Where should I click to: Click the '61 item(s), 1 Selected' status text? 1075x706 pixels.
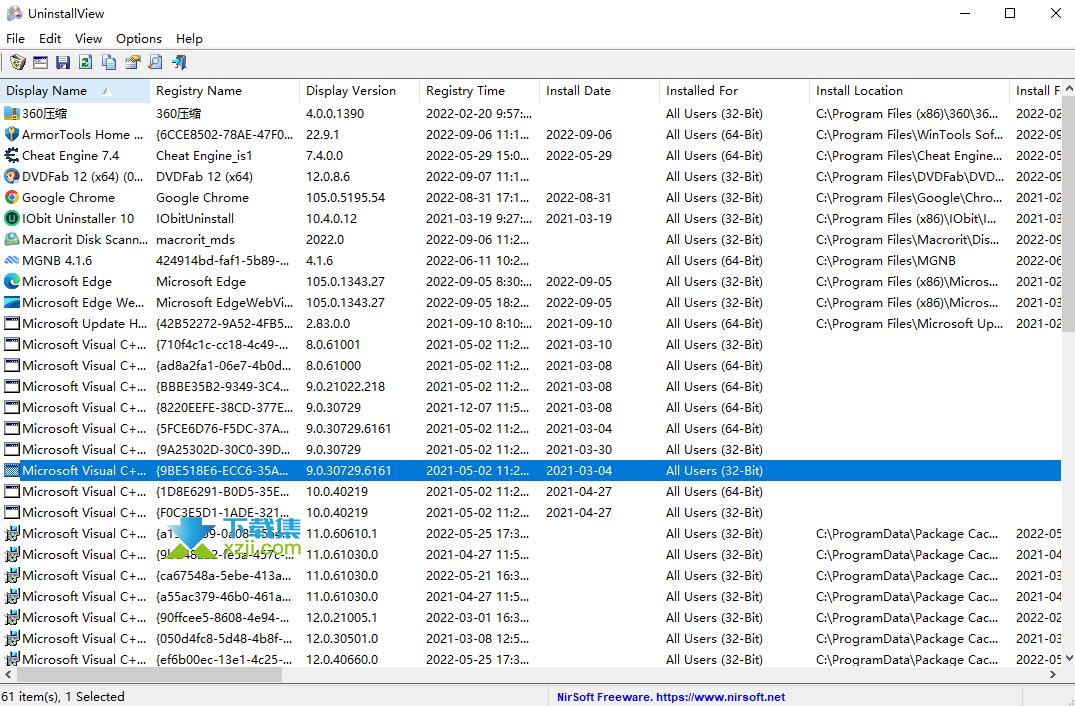(63, 697)
